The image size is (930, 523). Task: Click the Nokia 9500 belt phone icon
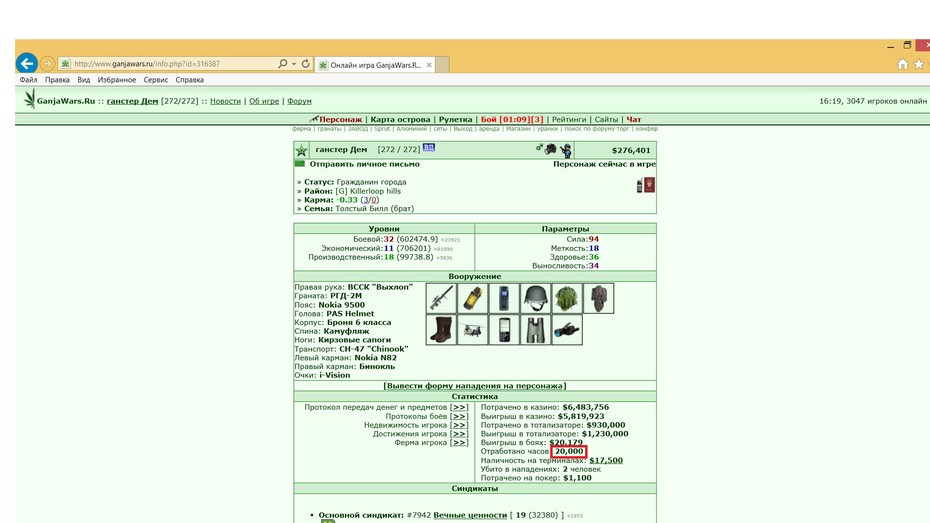[x=504, y=298]
